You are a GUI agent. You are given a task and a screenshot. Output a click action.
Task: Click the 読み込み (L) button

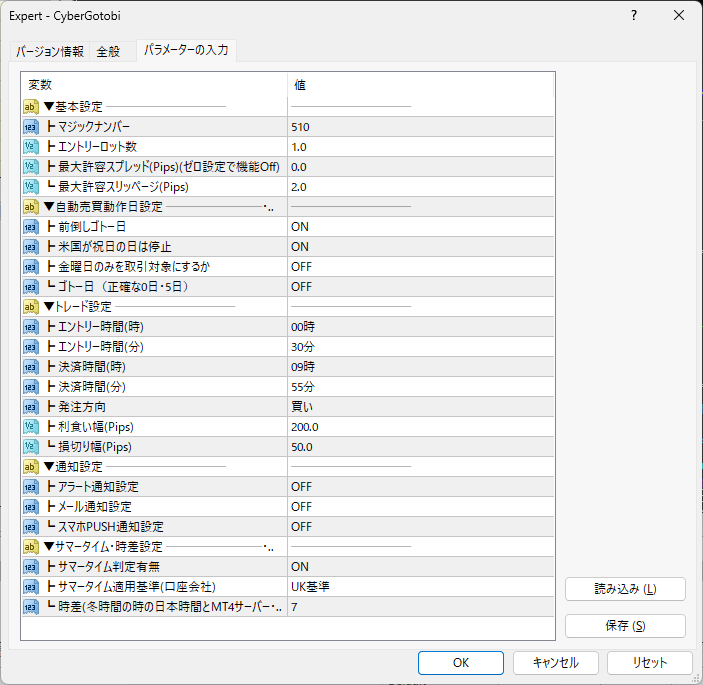pyautogui.click(x=625, y=589)
